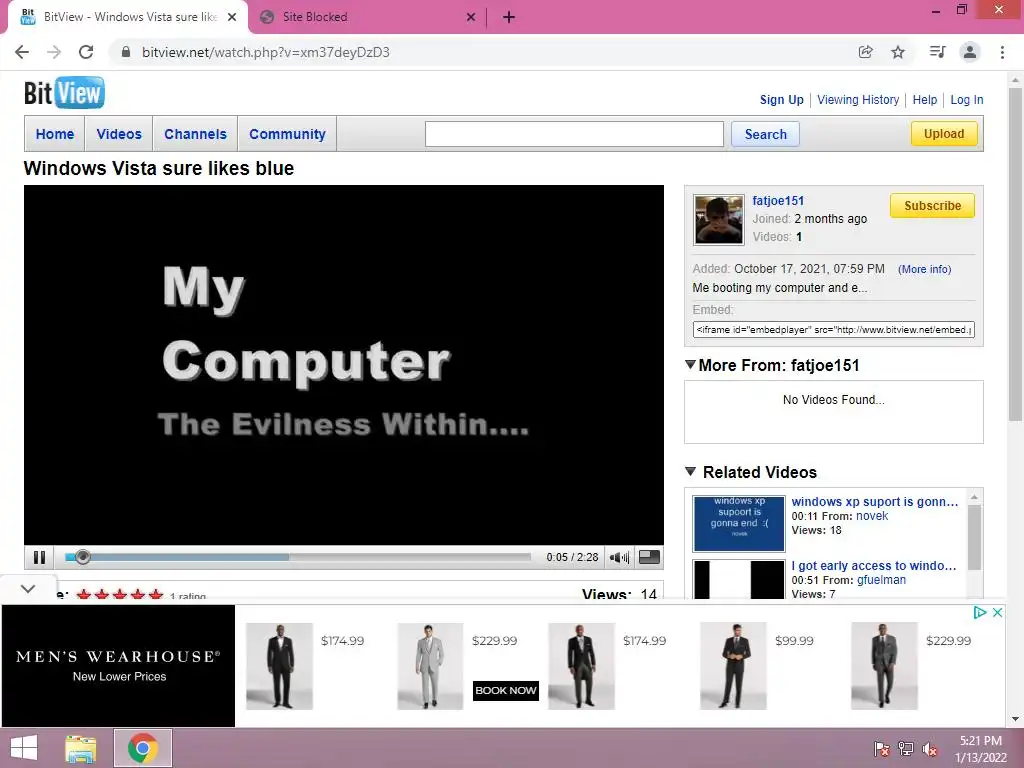Click the Search button
Image resolution: width=1024 pixels, height=768 pixels.
click(765, 134)
